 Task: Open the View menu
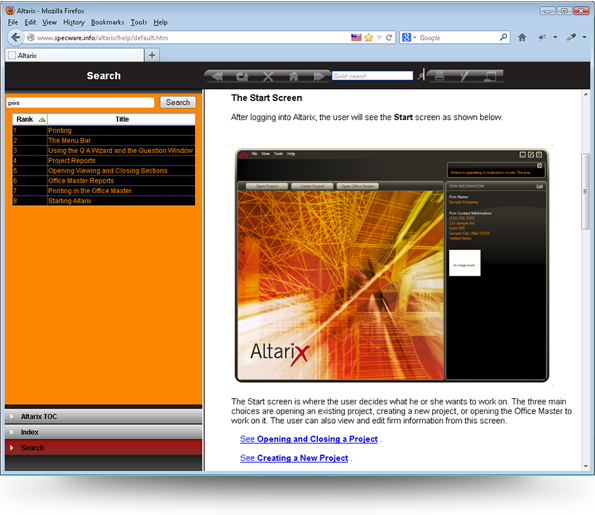pyautogui.click(x=49, y=22)
